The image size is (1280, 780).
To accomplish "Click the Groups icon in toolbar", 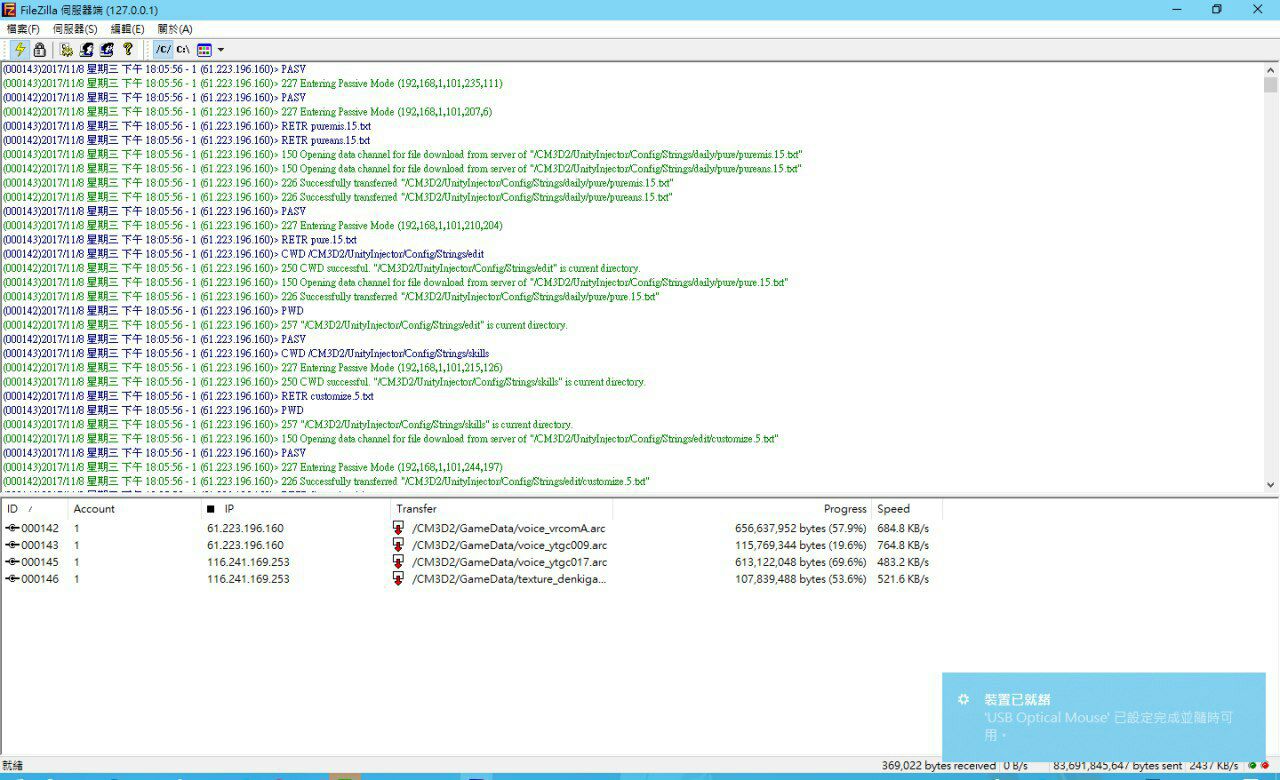I will [106, 49].
